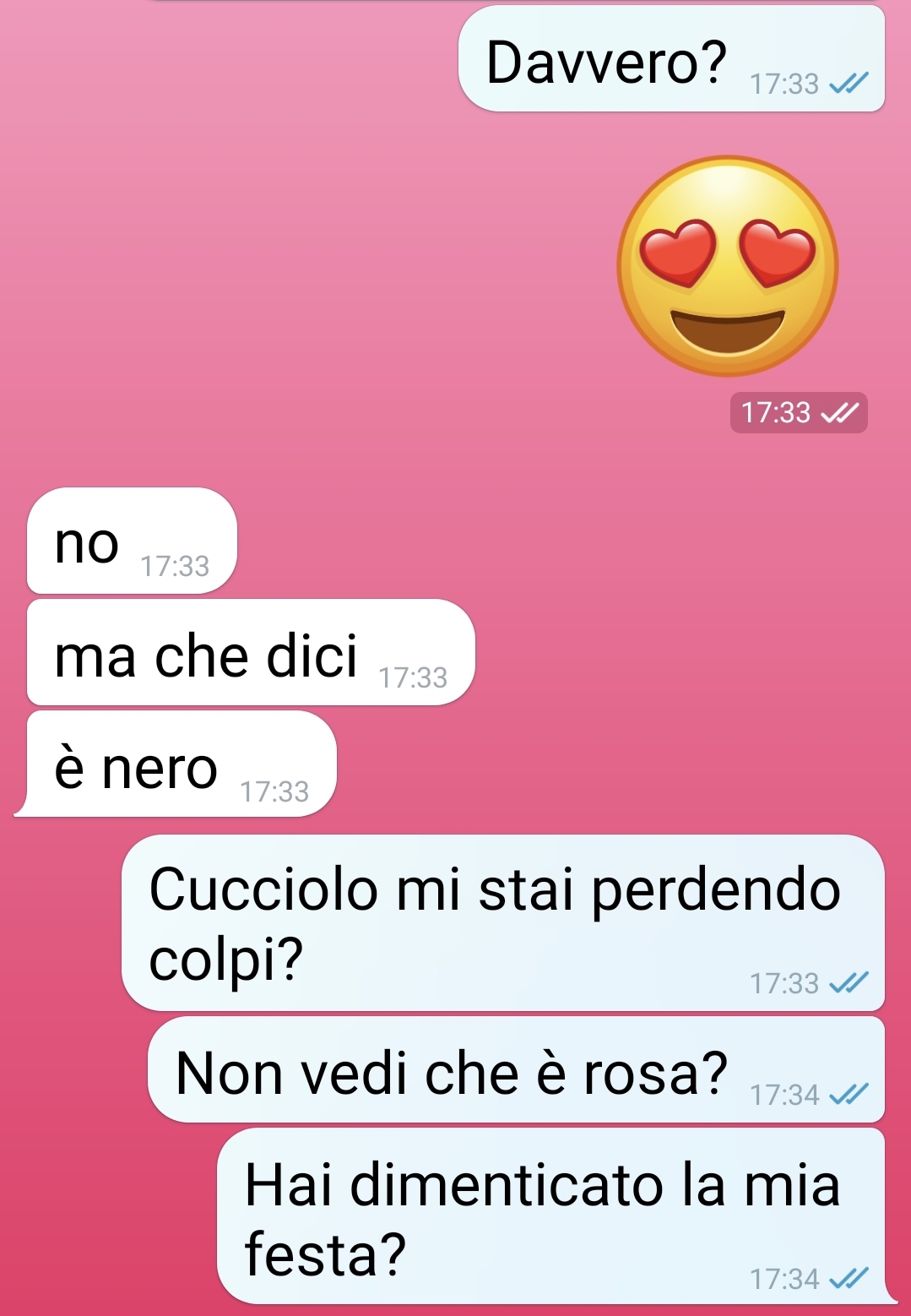Select the received 'no' message bubble
The image size is (911, 1316).
[132, 541]
